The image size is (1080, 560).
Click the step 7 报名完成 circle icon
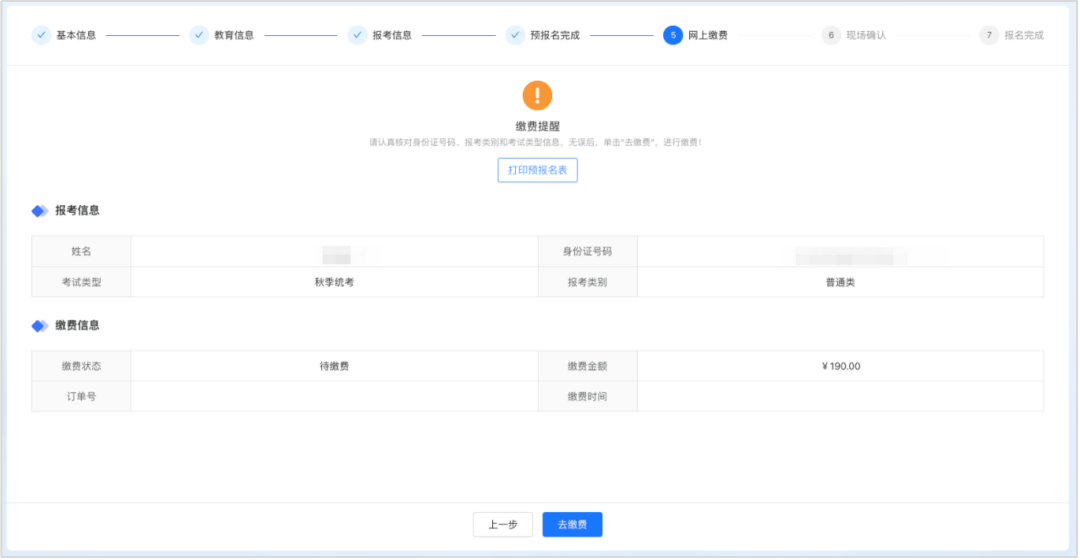coord(989,35)
